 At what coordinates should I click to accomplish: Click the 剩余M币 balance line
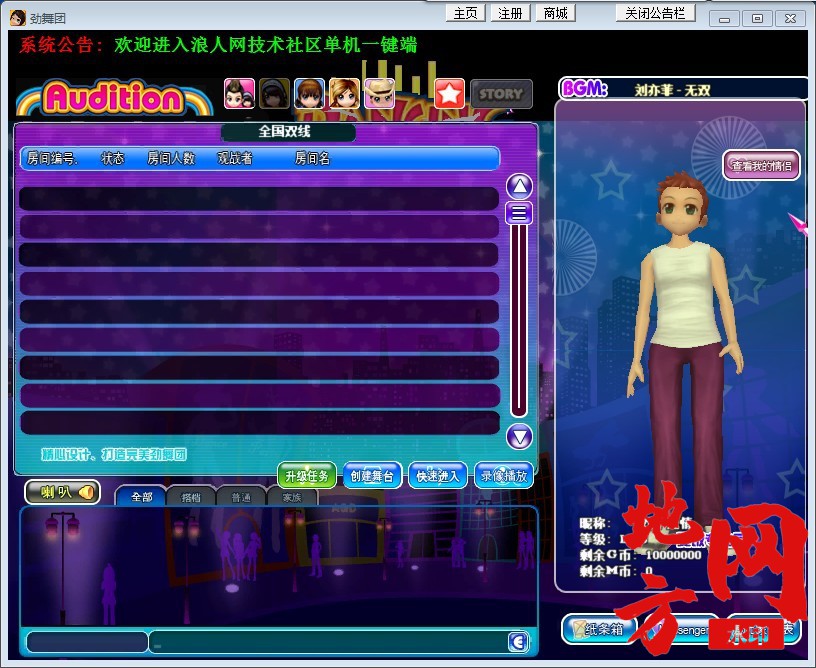[617, 571]
